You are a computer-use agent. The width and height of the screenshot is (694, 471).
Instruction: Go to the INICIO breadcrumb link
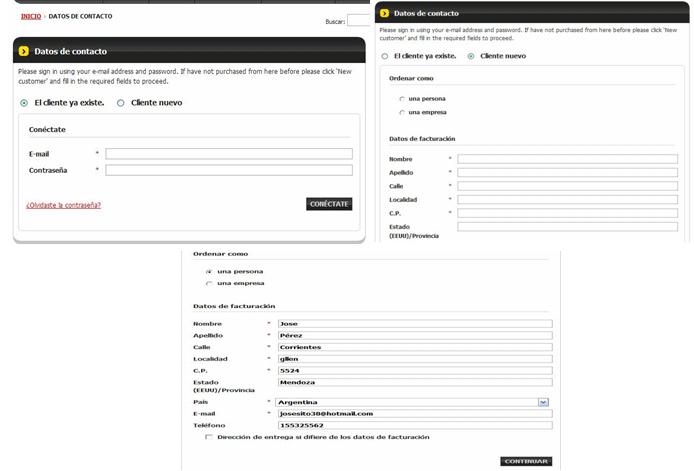coord(31,17)
